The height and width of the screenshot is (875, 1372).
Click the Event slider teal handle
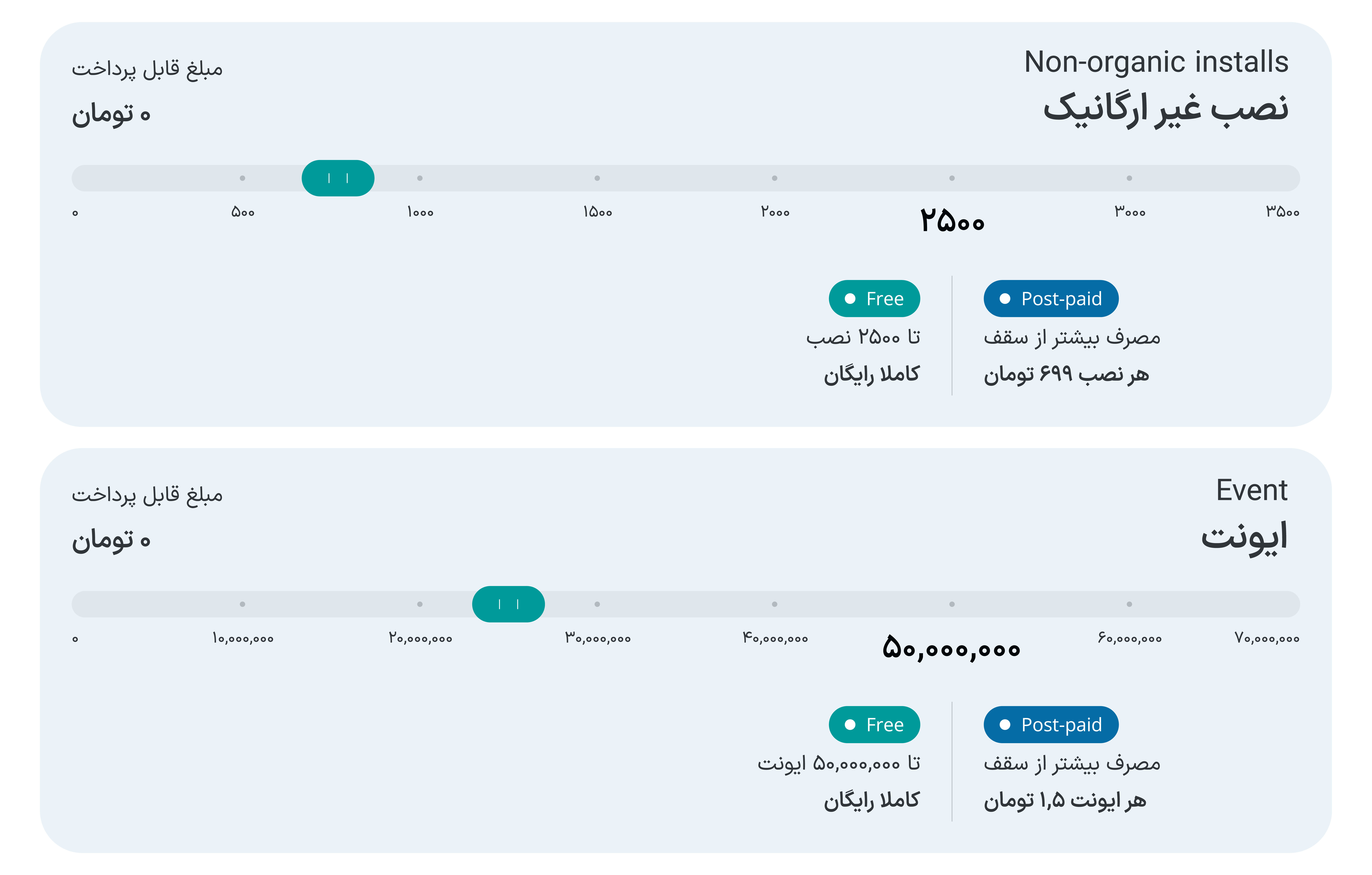coord(508,604)
